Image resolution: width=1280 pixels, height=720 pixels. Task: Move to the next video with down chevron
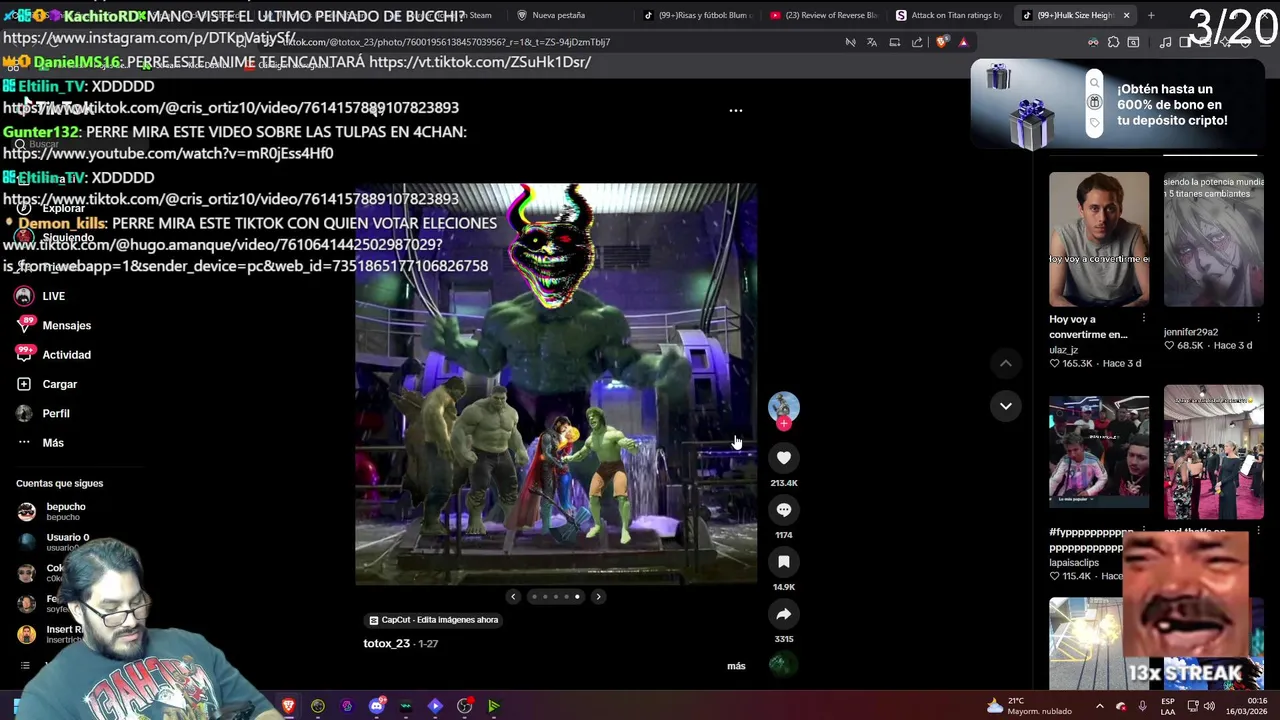[x=1006, y=406]
